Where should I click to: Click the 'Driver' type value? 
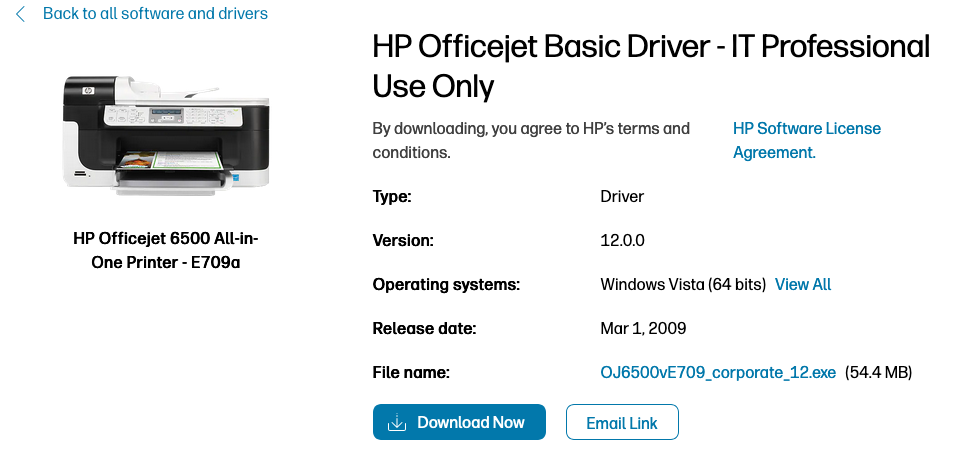coord(622,197)
